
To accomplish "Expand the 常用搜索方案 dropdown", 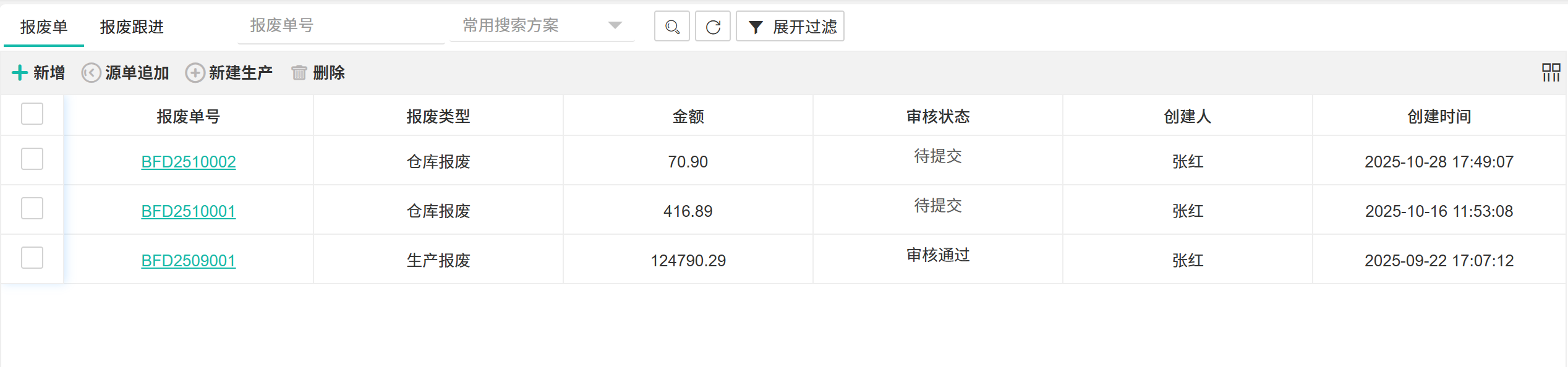I will [x=615, y=25].
